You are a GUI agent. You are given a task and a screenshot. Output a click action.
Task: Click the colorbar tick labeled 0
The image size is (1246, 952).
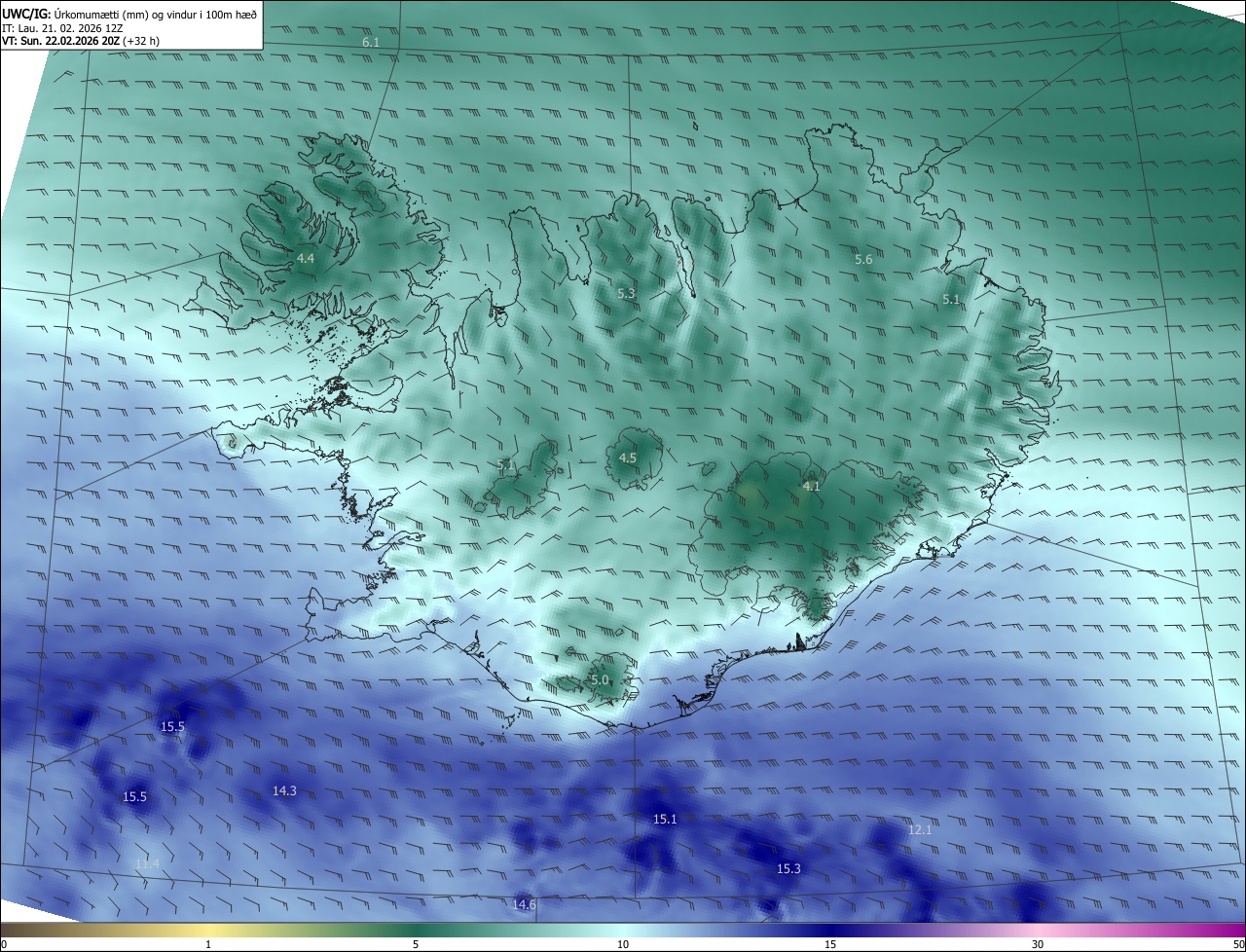coord(4,944)
